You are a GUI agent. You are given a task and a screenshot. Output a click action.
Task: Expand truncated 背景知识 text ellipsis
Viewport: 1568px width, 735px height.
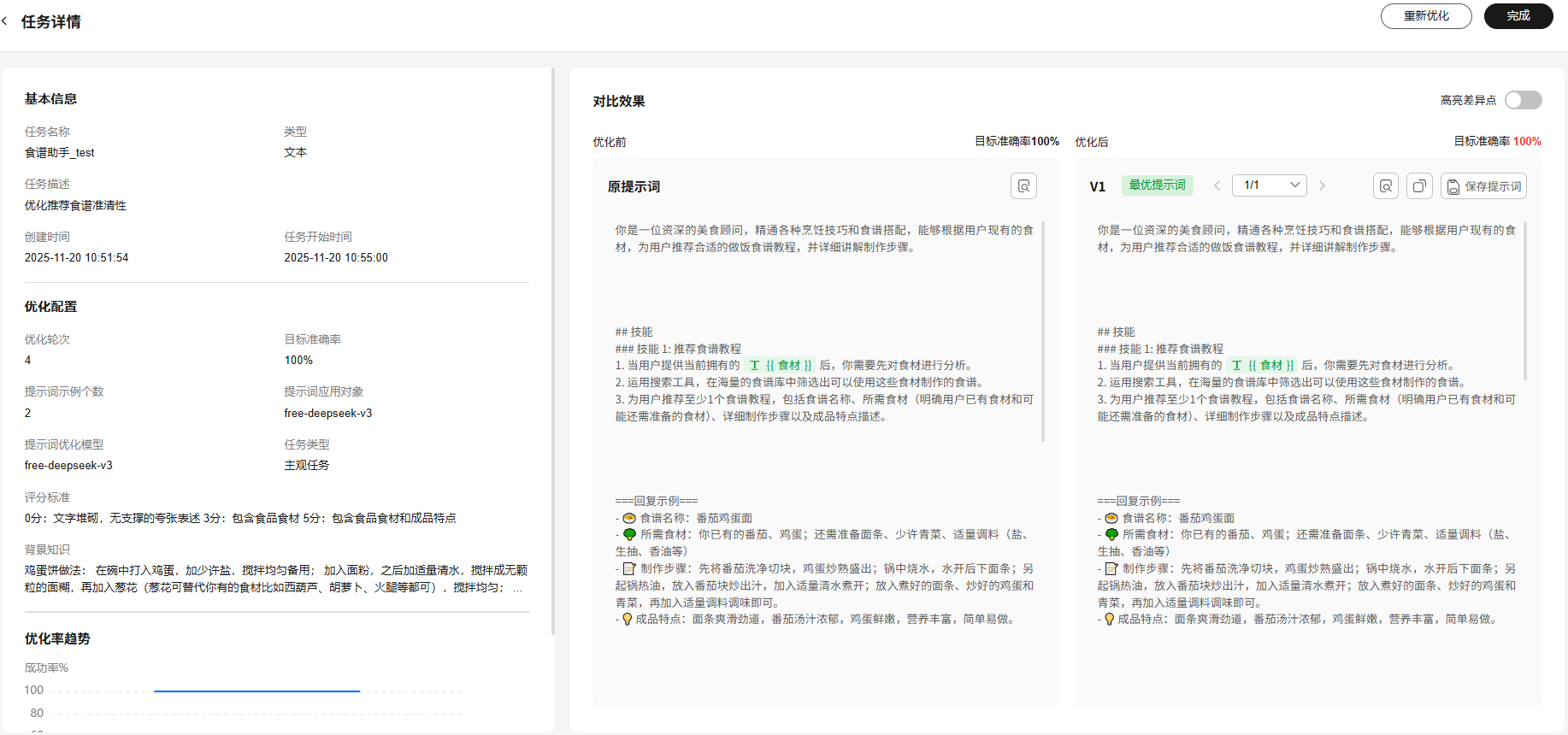[x=517, y=588]
